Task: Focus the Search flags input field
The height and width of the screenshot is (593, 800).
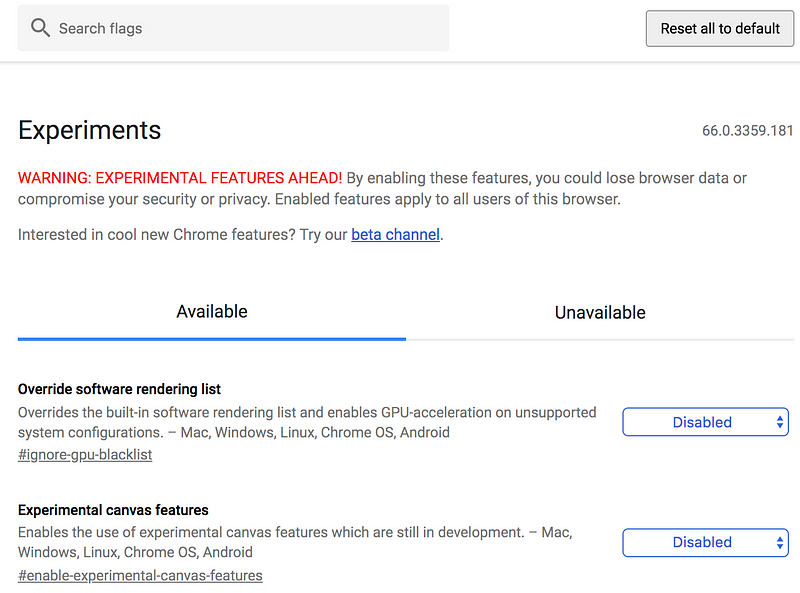Action: [233, 28]
